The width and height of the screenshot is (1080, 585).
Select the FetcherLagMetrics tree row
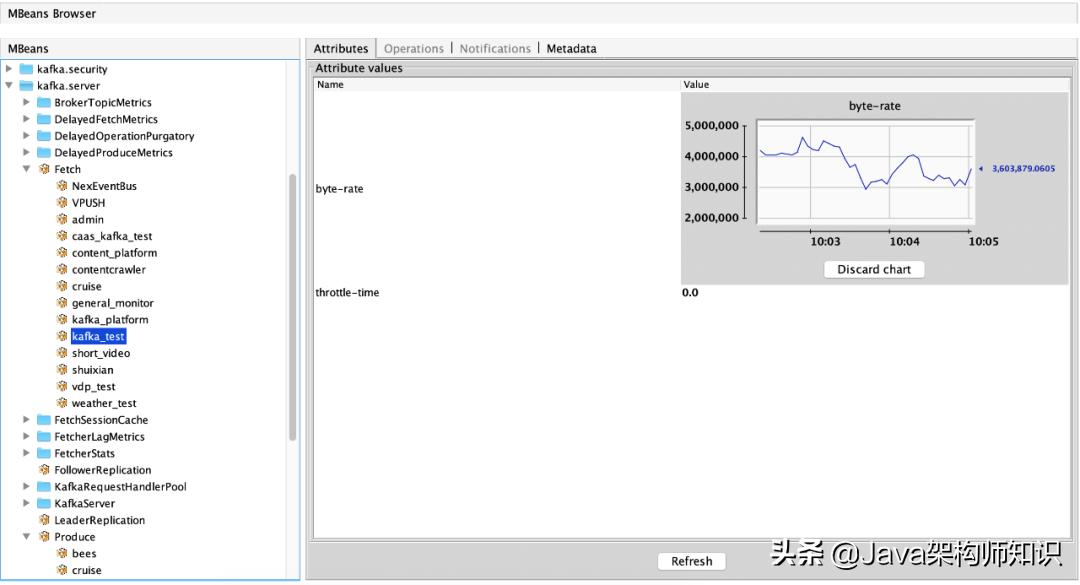pos(99,436)
